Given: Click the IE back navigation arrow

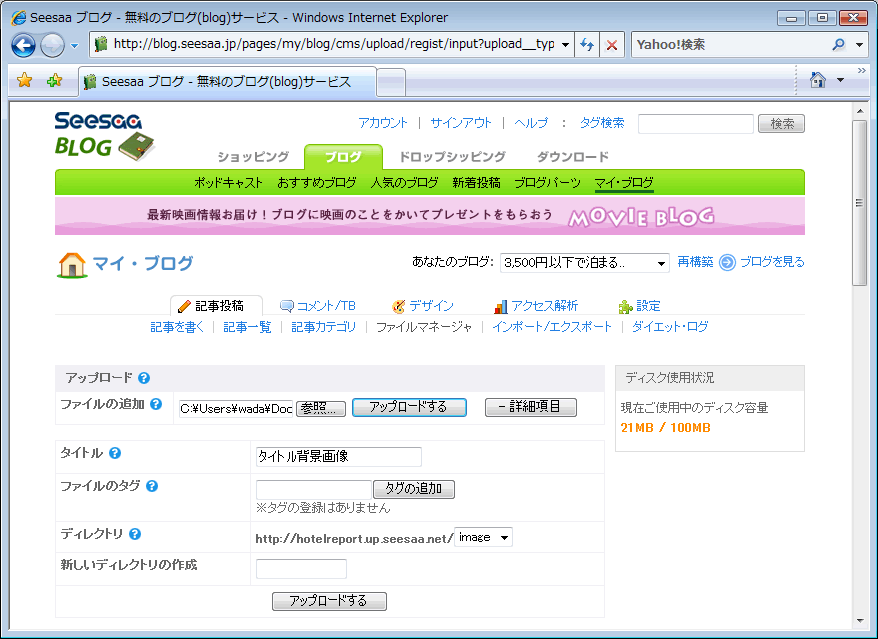Looking at the screenshot, I should [x=24, y=45].
